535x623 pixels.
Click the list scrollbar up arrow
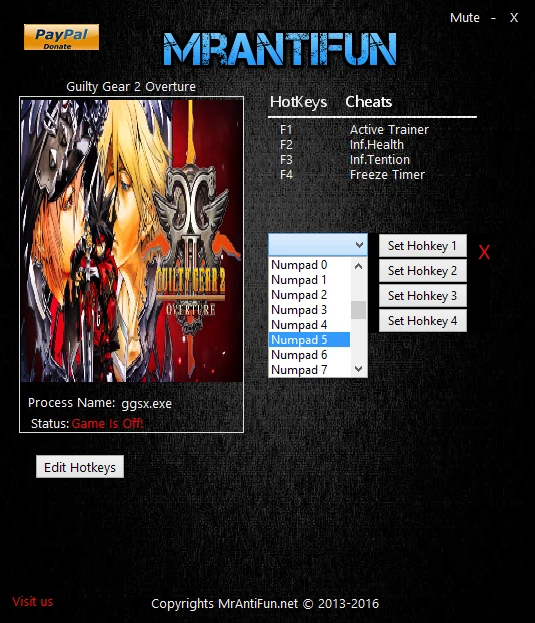359,266
